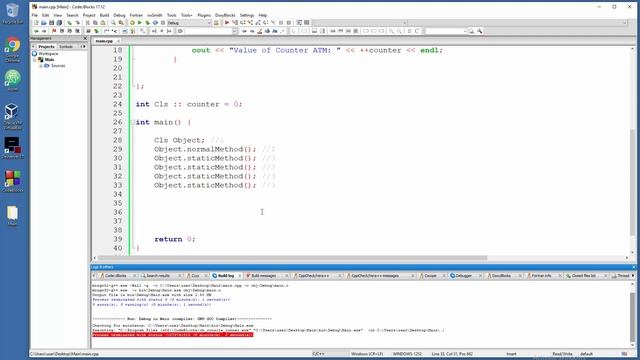Click the editor horizontal scrollbar
The height and width of the screenshot is (360, 640).
pos(292,258)
